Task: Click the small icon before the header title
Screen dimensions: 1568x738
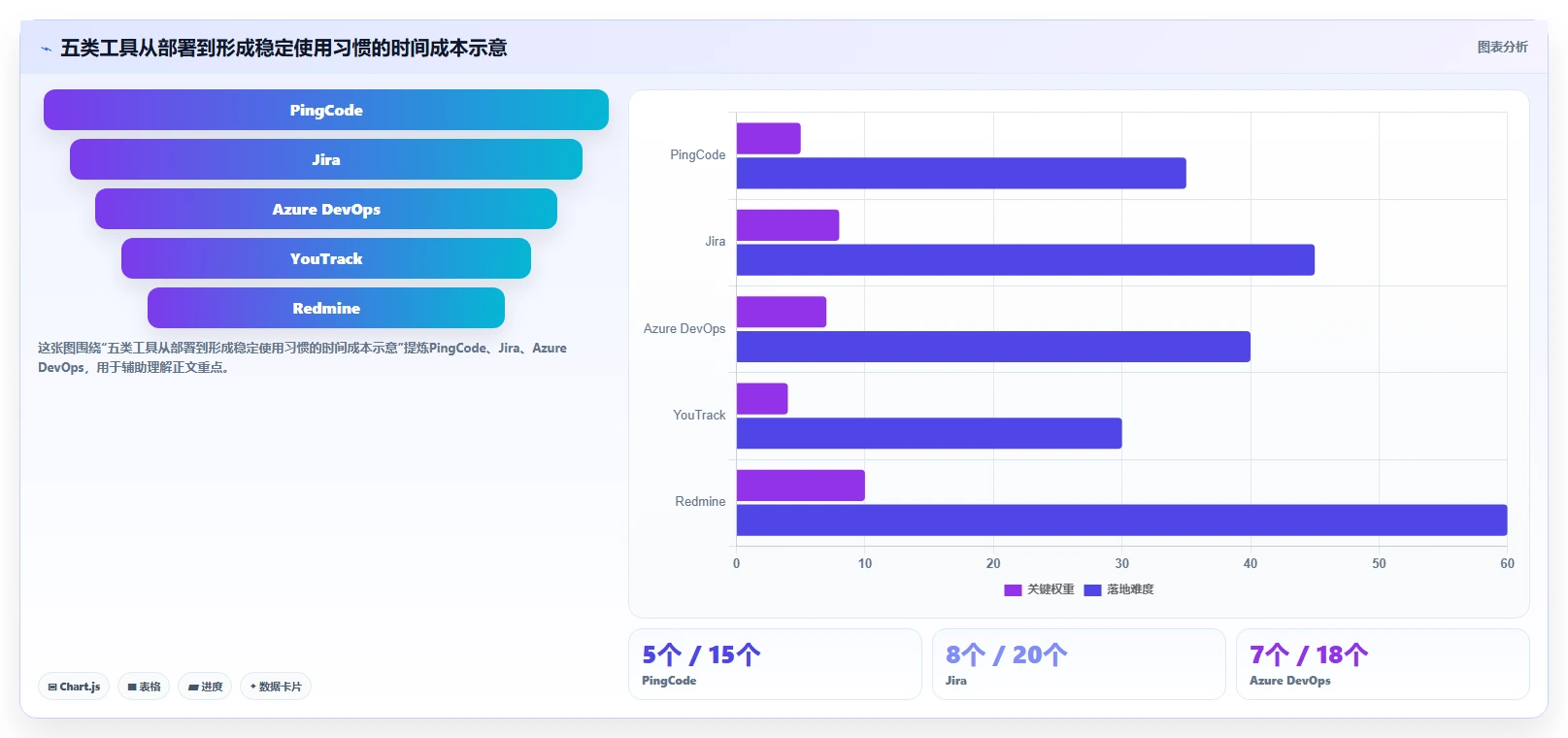Action: pos(46,49)
